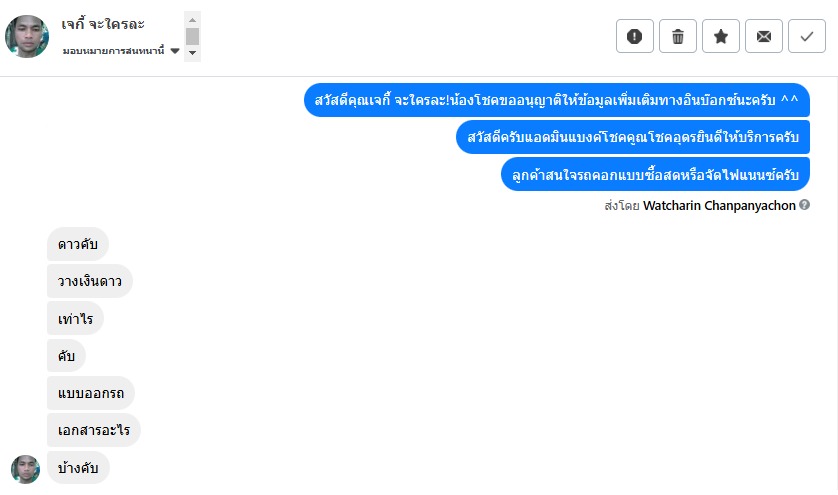Mark conversation unread with envelope icon
The height and width of the screenshot is (495, 838).
point(764,36)
